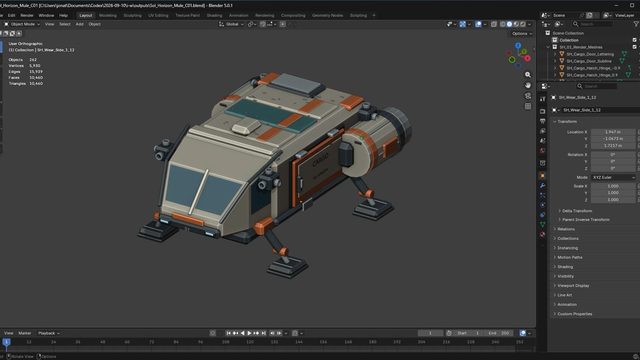Screen dimensions: 640x360
Task: Click the timeline End frame field
Action: tap(500, 333)
